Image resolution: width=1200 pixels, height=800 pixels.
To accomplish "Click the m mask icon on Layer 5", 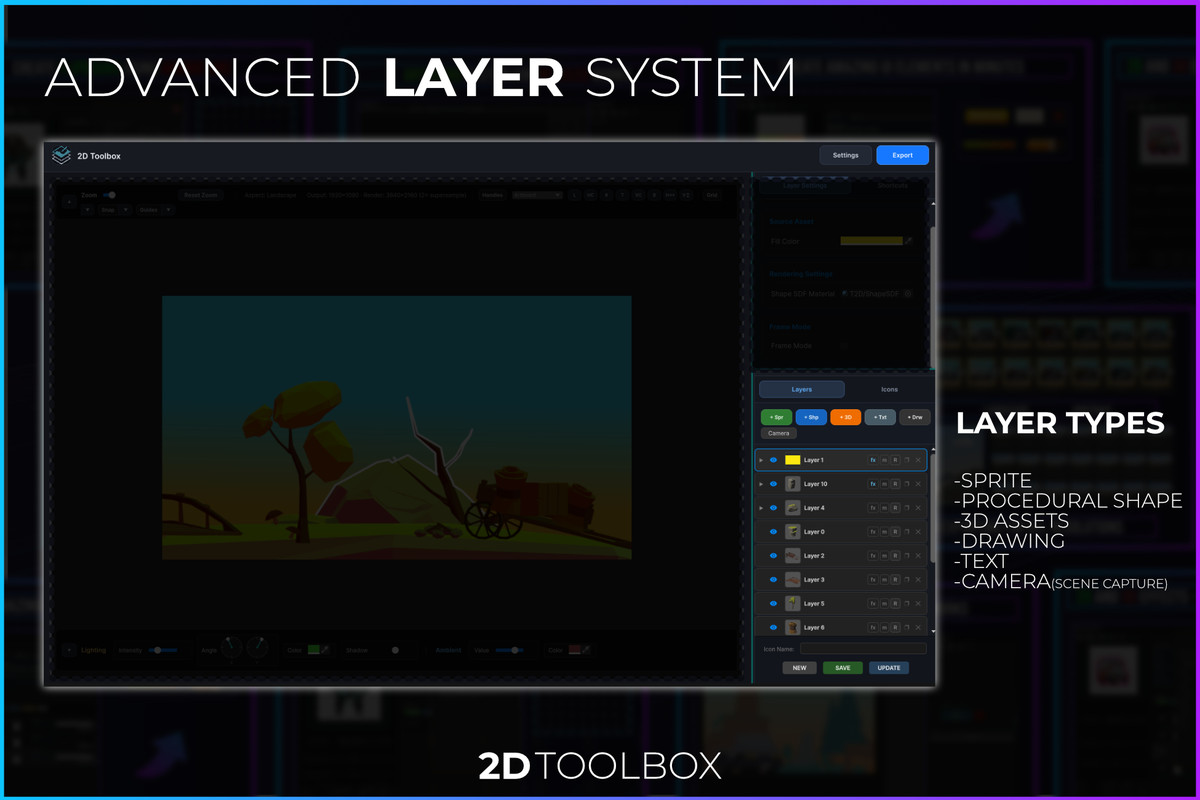I will click(x=884, y=604).
